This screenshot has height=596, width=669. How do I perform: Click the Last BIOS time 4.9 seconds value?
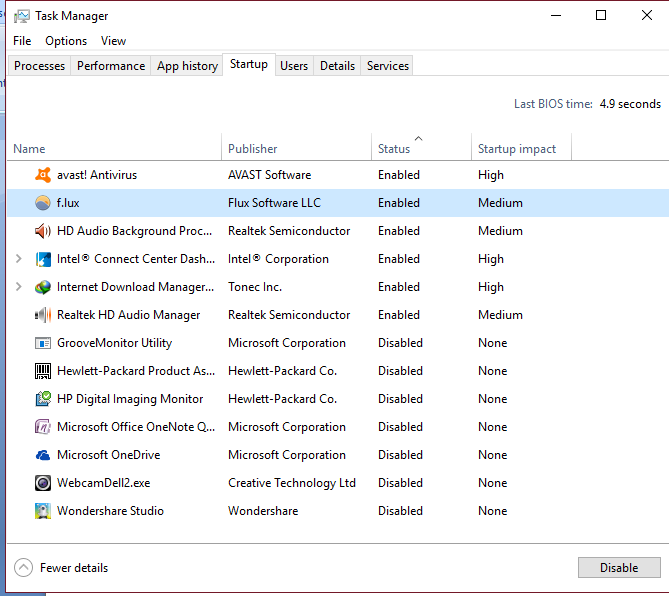pos(630,104)
